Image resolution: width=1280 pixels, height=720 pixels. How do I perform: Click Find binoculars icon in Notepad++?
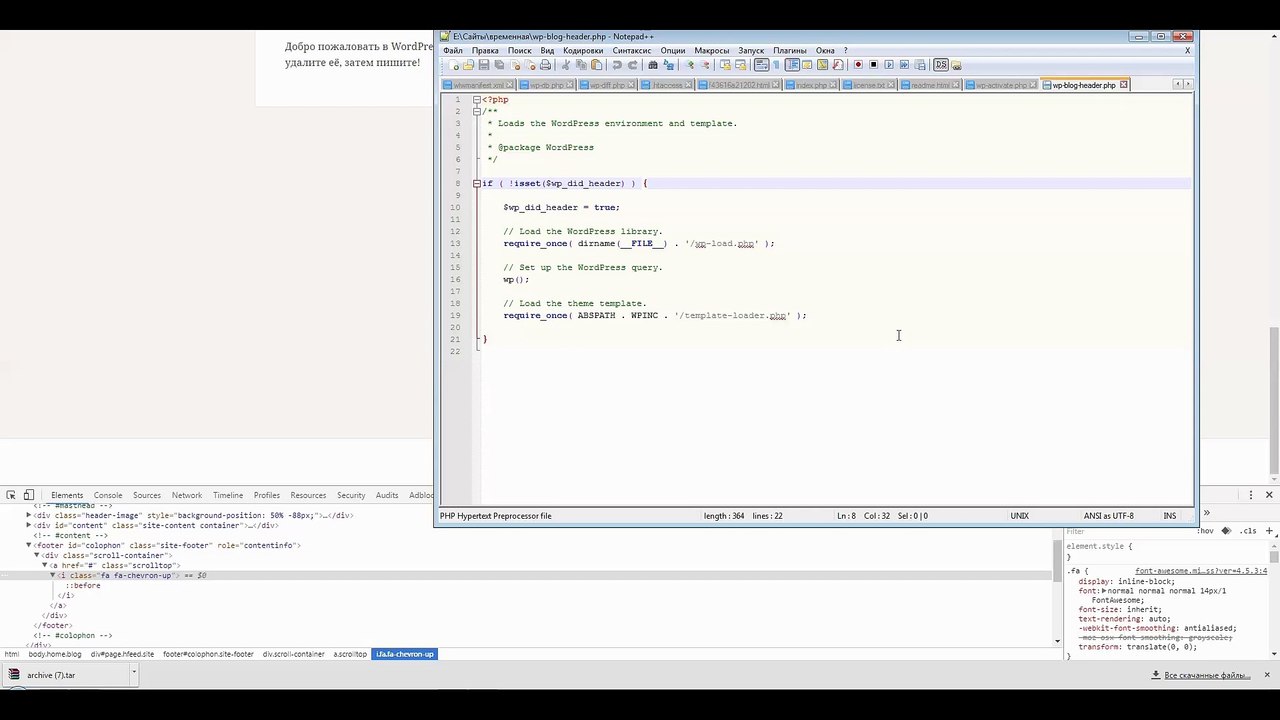(x=653, y=65)
